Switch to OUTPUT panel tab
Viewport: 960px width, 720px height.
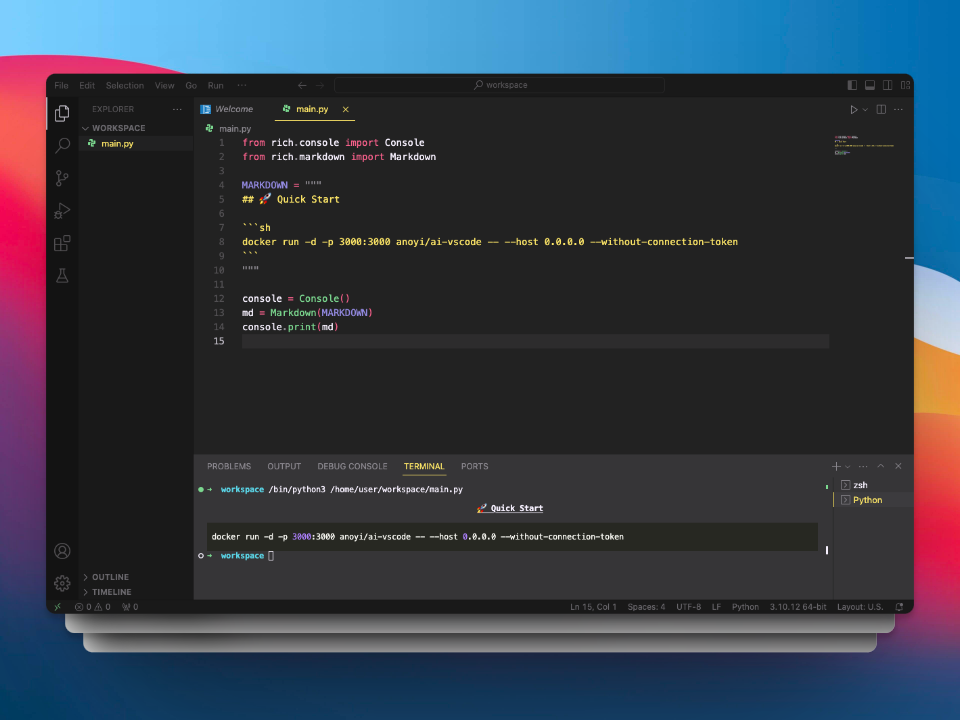(284, 467)
